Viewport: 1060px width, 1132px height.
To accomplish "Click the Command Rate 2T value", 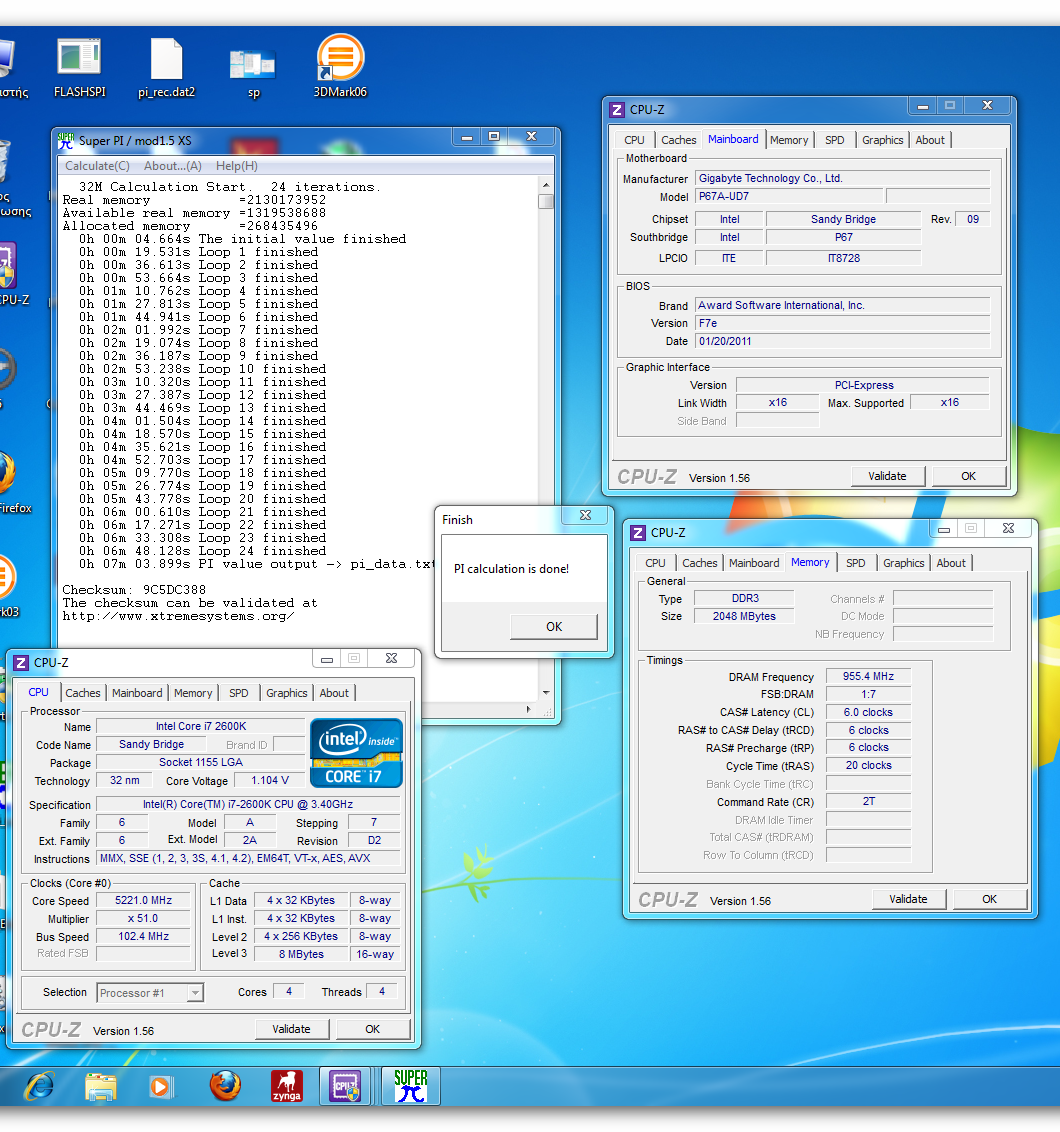I will pyautogui.click(x=869, y=801).
